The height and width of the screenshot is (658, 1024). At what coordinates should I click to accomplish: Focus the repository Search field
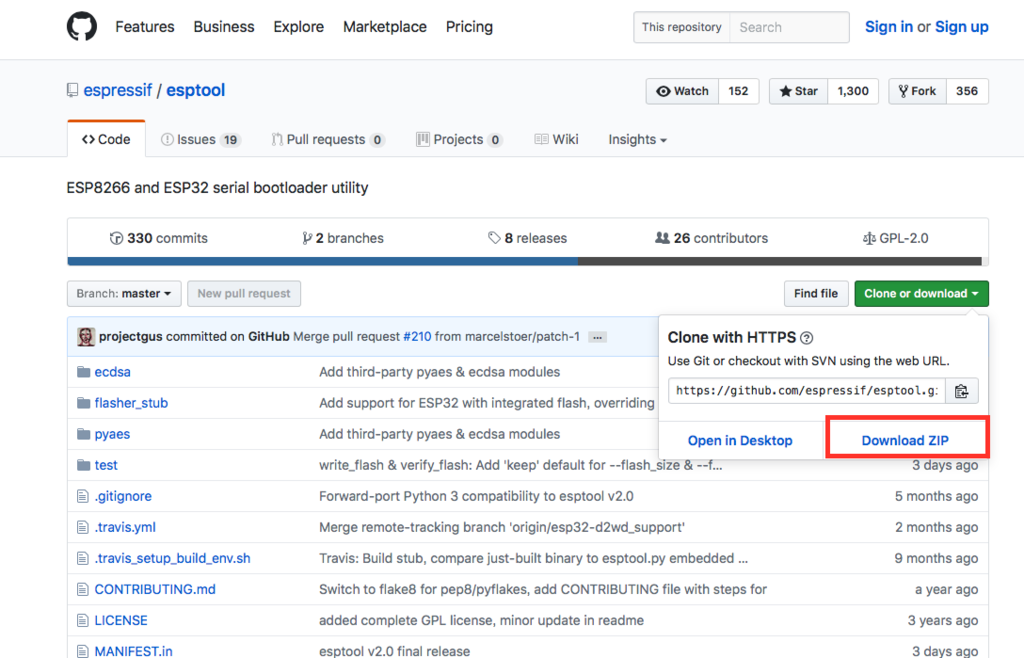pos(789,27)
